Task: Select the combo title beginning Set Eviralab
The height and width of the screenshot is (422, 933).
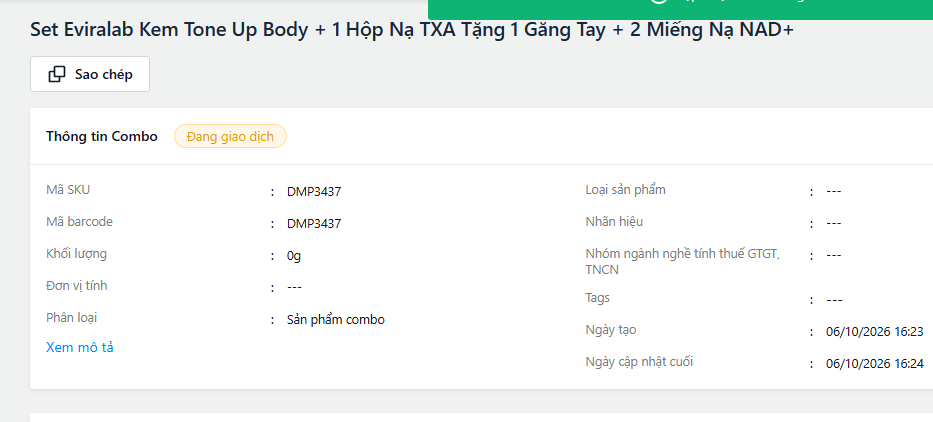Action: pyautogui.click(x=412, y=30)
